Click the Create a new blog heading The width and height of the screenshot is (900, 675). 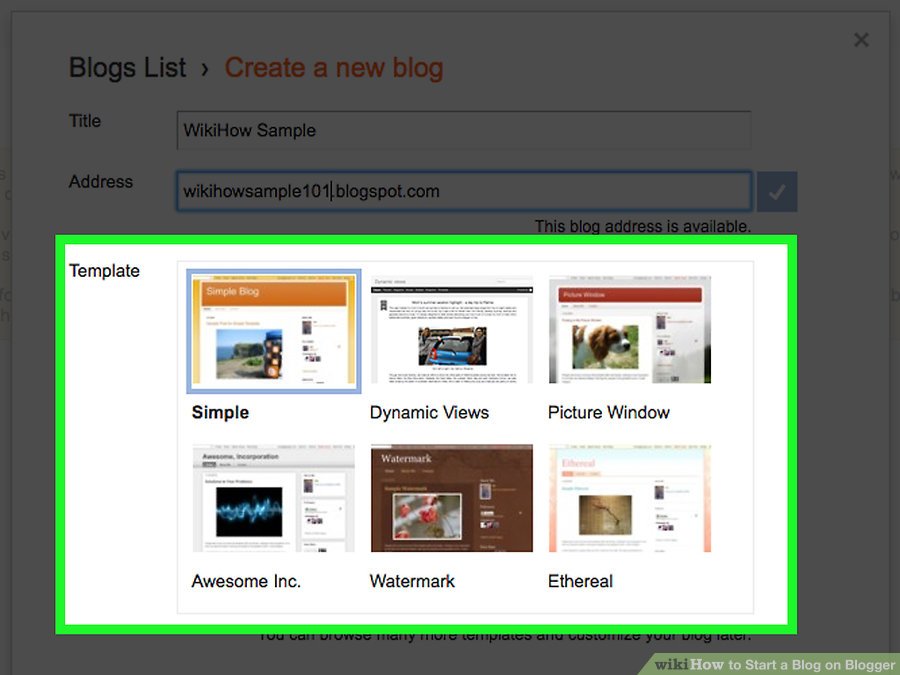click(x=333, y=68)
